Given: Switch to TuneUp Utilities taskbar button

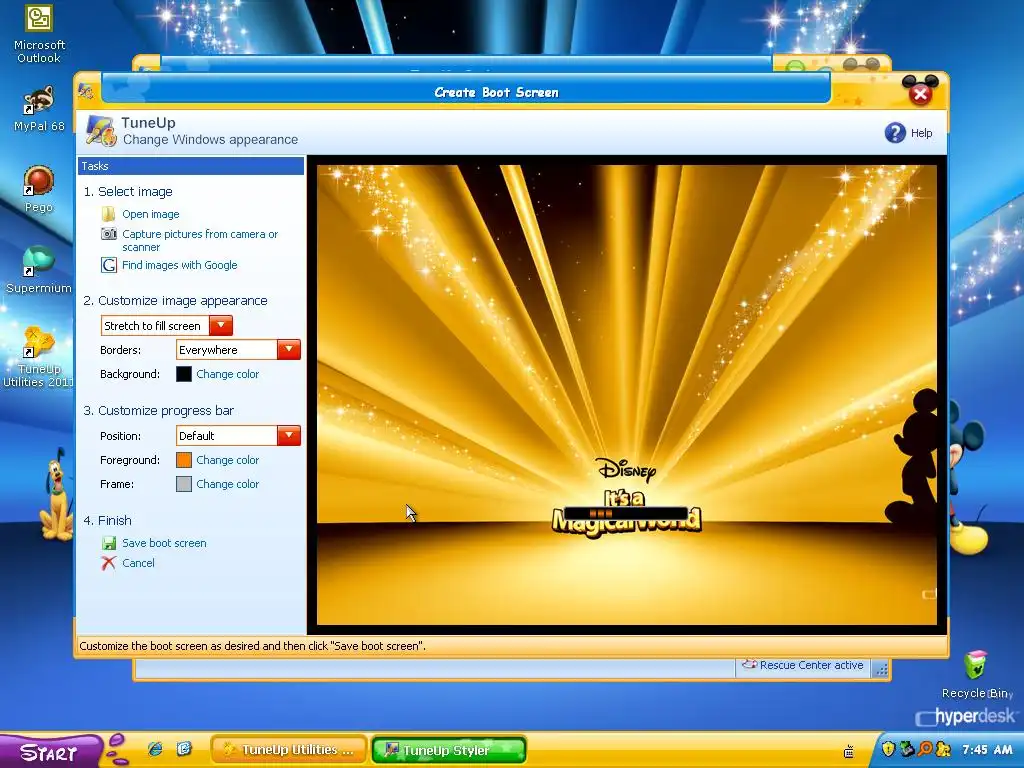Looking at the screenshot, I should coord(289,750).
